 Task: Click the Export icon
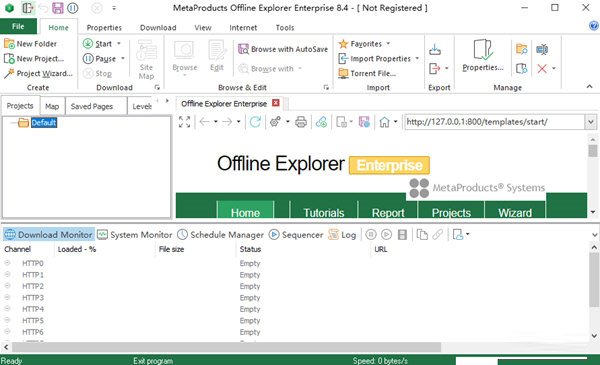(x=434, y=68)
